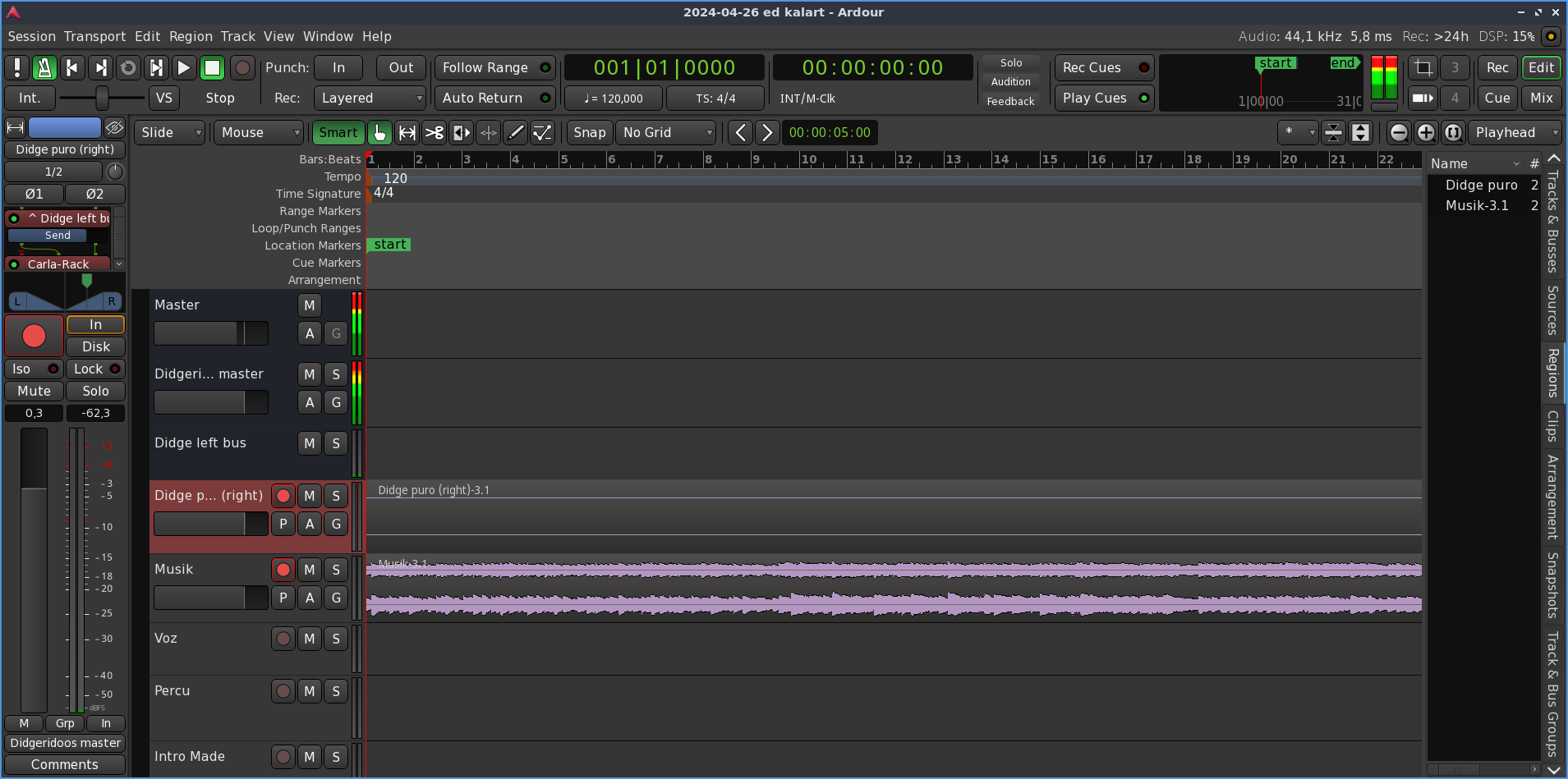Disable record arm on Musik track
Screen dimensions: 1568x779
click(x=283, y=570)
